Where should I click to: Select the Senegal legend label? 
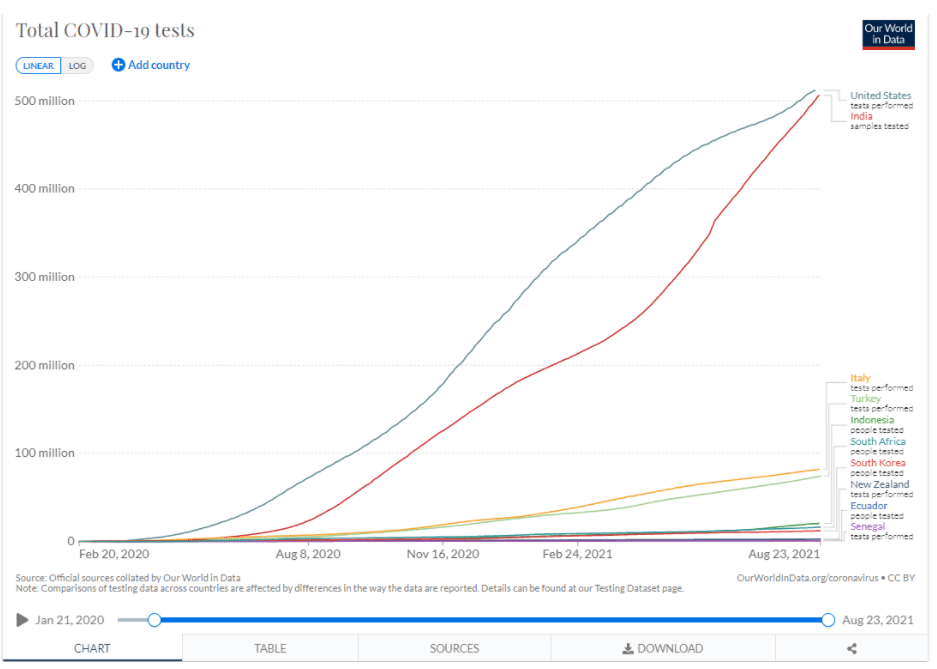click(x=867, y=526)
